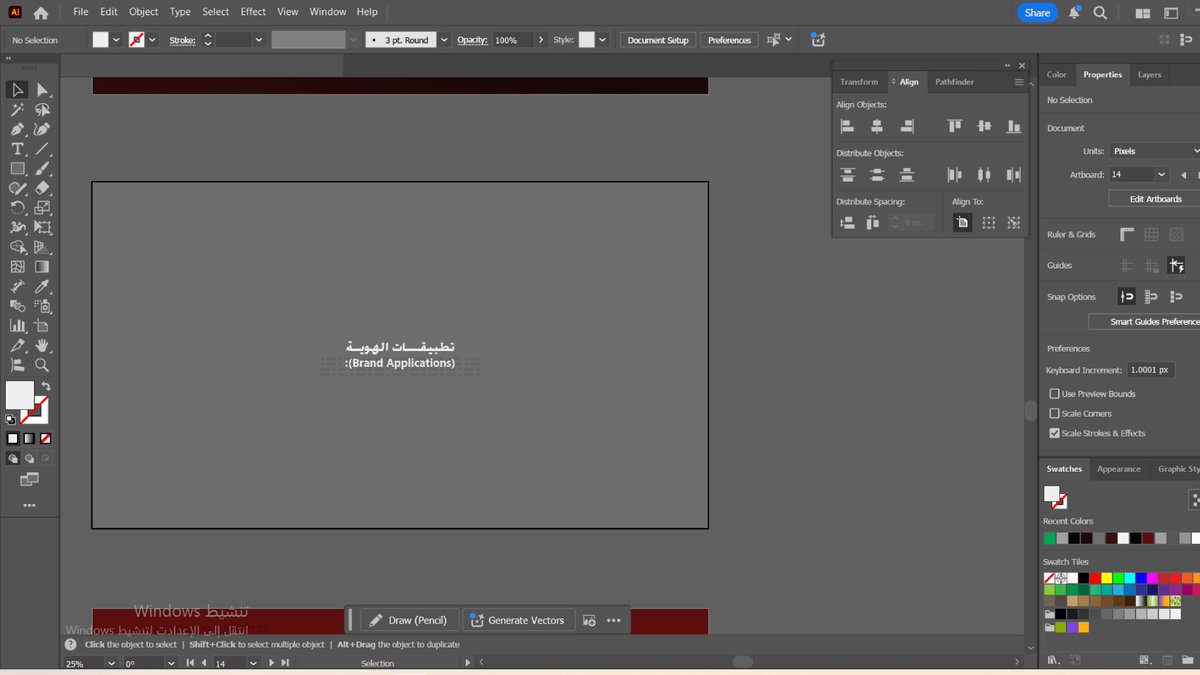Select the Paintbrush tool

coord(42,169)
